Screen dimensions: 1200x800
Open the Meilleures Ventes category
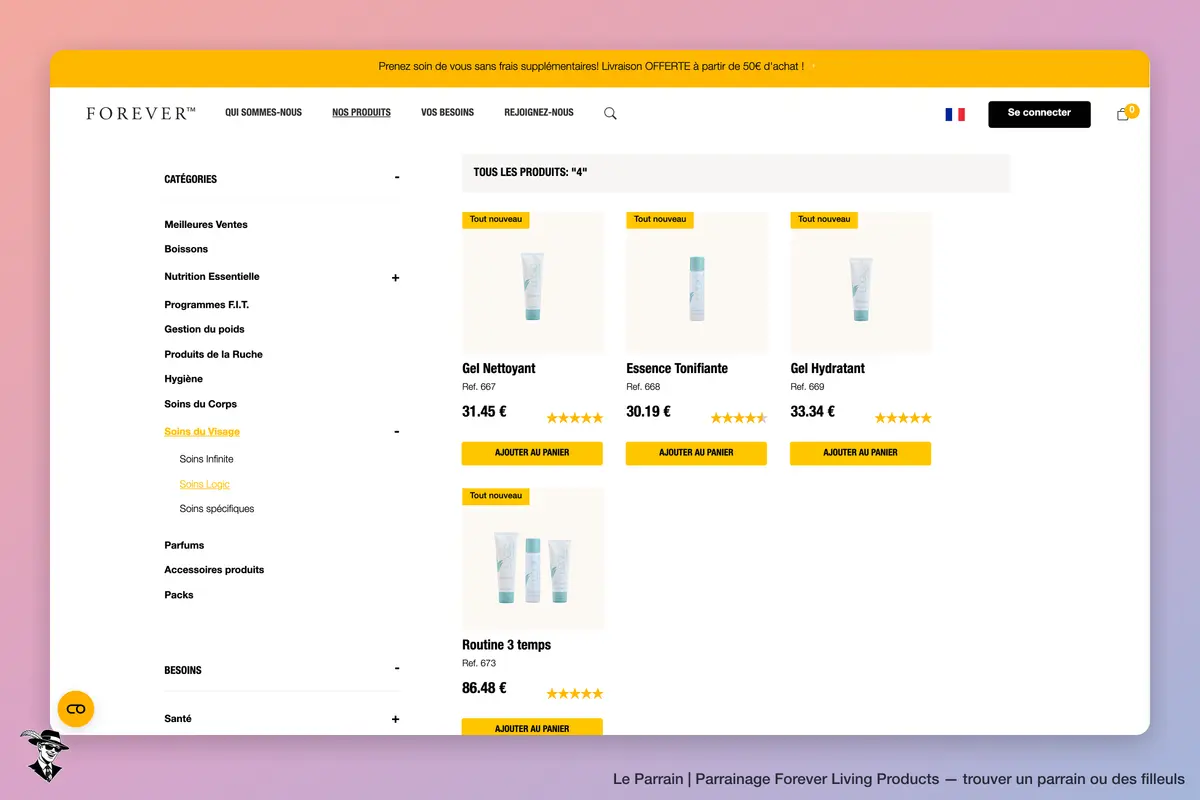pos(206,225)
